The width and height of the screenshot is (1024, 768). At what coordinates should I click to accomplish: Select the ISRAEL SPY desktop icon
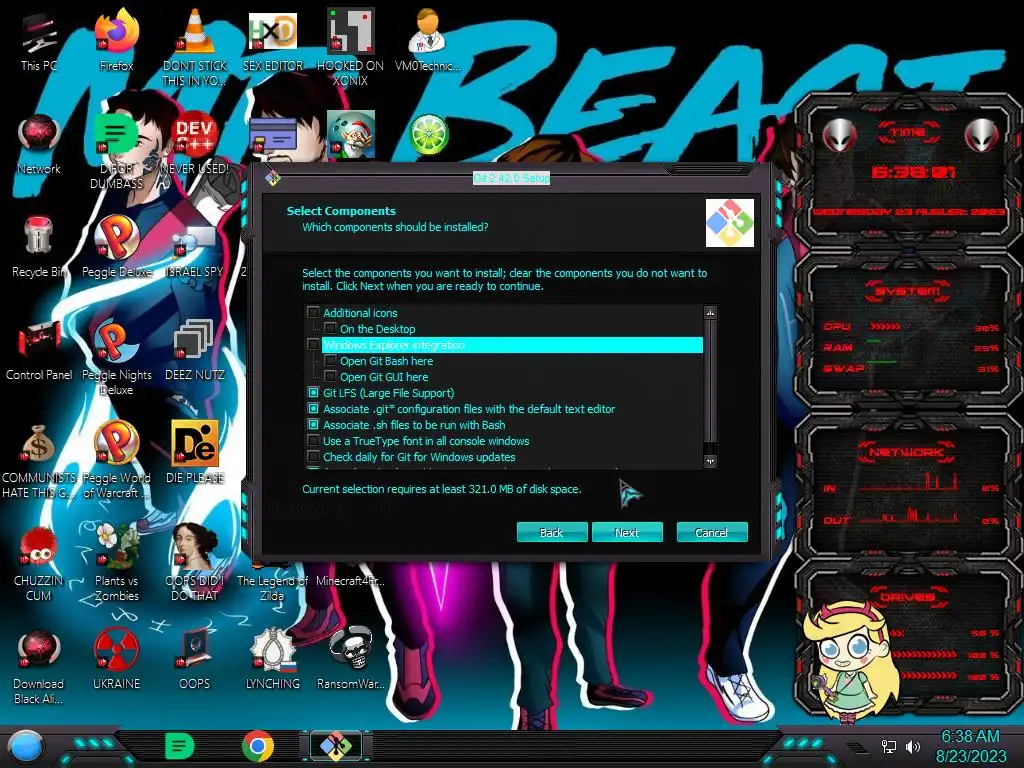tap(195, 247)
